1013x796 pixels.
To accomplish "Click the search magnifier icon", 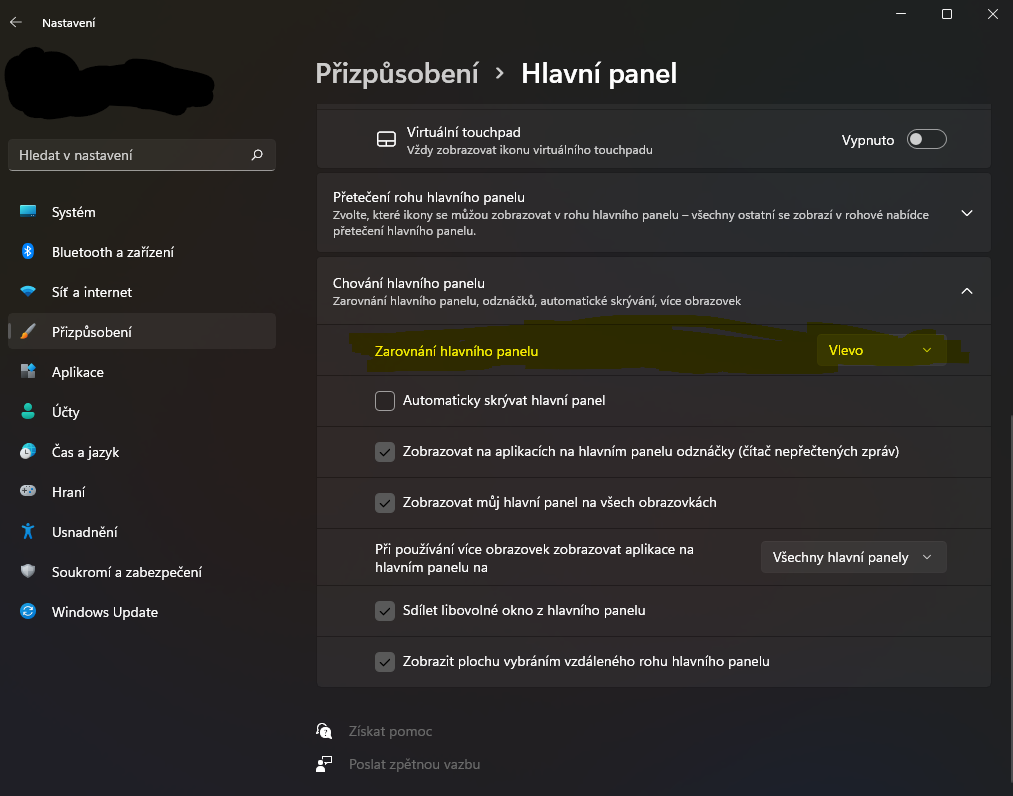I will 257,155.
